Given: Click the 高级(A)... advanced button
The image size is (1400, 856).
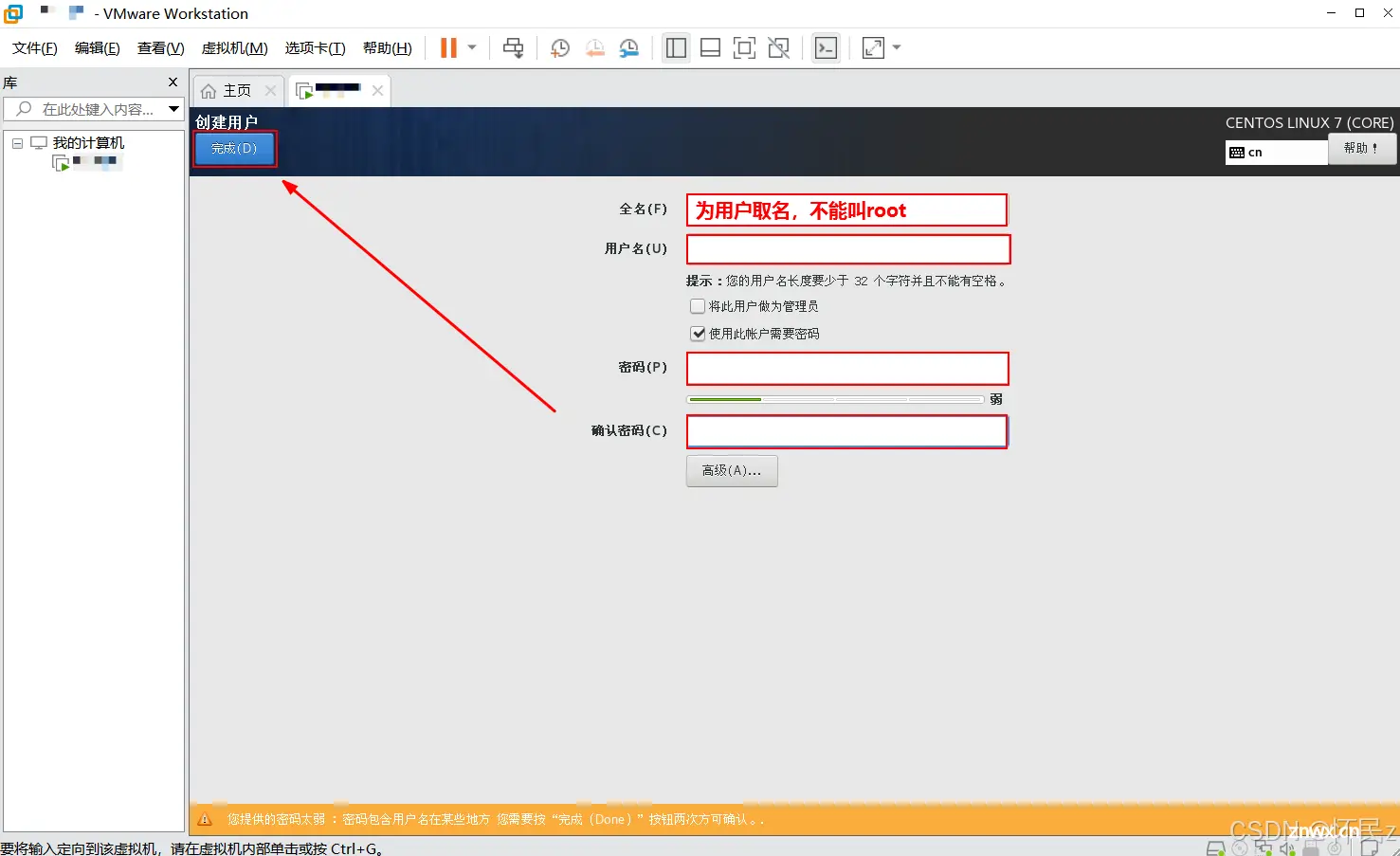Looking at the screenshot, I should click(x=732, y=471).
